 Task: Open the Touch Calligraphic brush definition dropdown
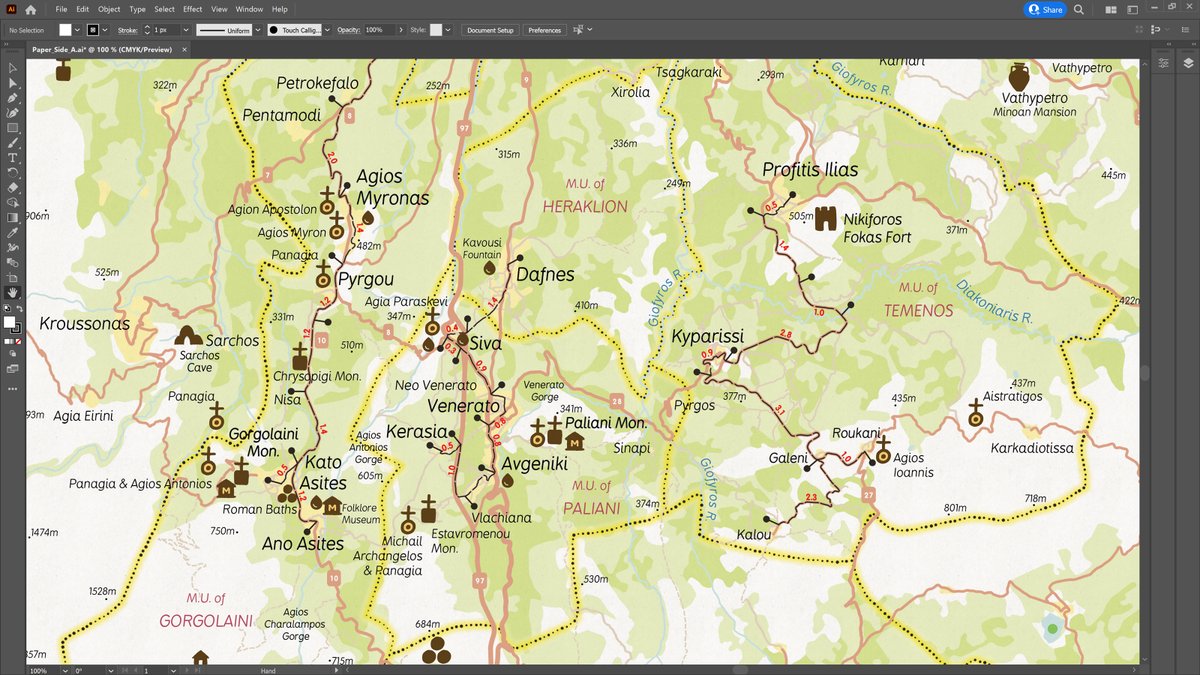click(x=327, y=30)
